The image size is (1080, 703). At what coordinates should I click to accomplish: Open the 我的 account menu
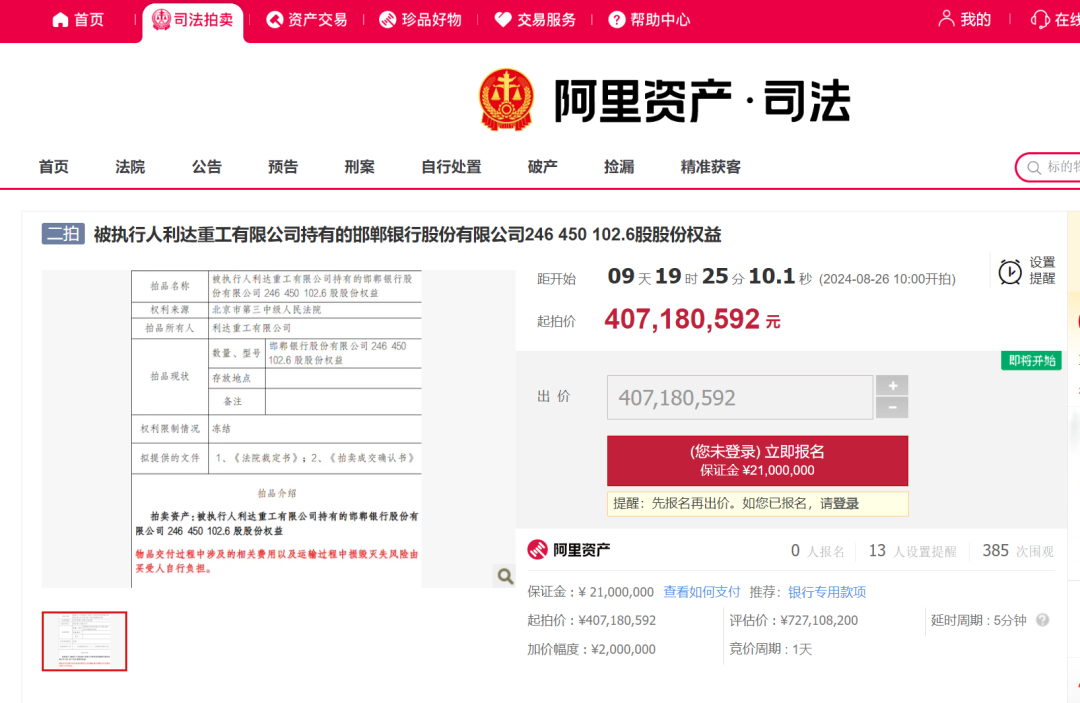coord(964,19)
